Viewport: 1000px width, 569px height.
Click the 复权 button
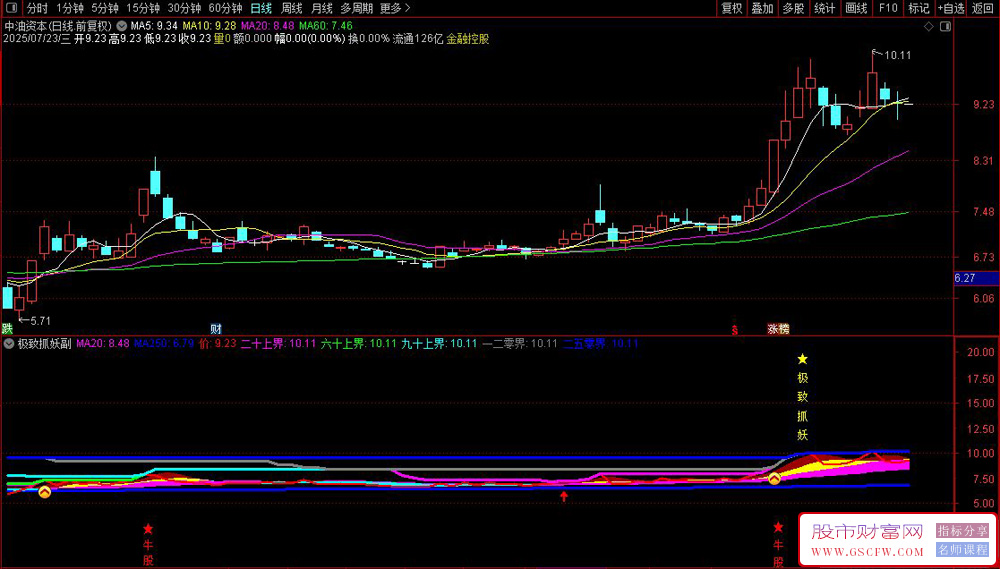pos(732,9)
